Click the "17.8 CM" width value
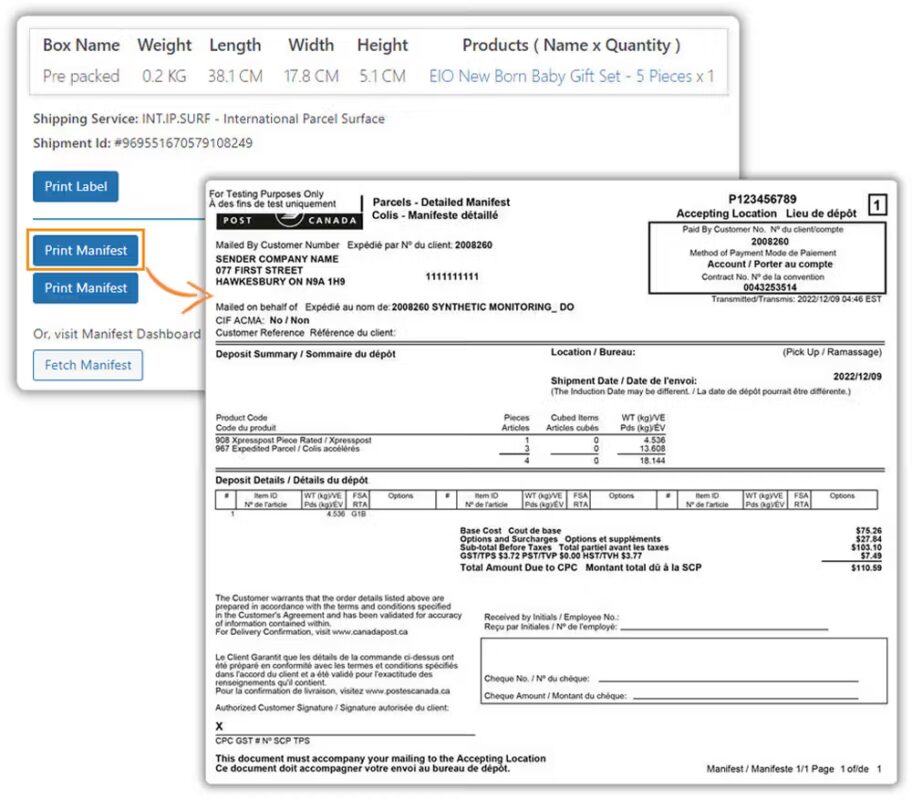The height and width of the screenshot is (800, 912). tap(311, 76)
